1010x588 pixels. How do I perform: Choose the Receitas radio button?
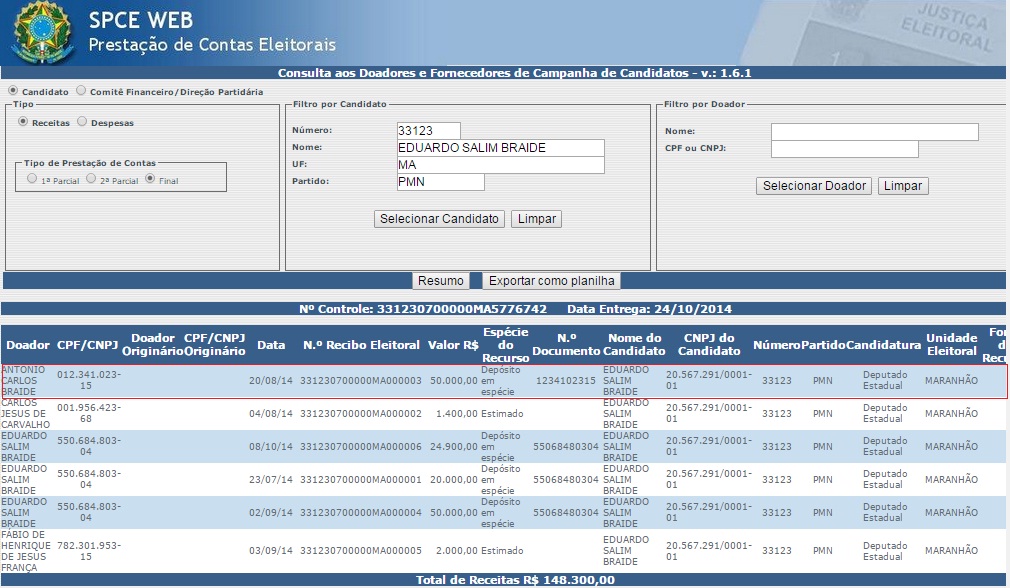coord(23,122)
